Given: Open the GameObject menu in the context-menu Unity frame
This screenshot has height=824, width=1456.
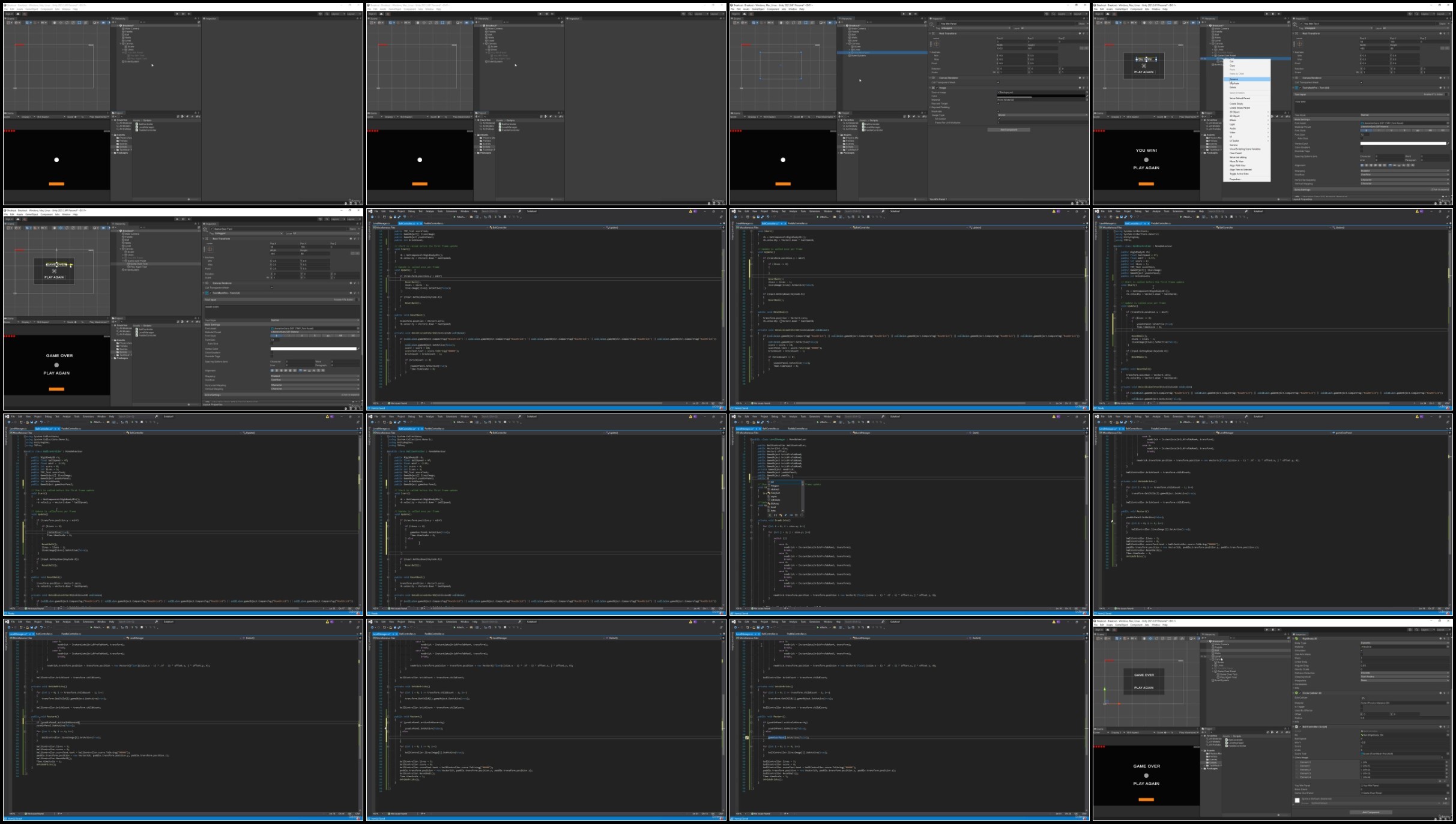Looking at the screenshot, I should pos(1121,9).
